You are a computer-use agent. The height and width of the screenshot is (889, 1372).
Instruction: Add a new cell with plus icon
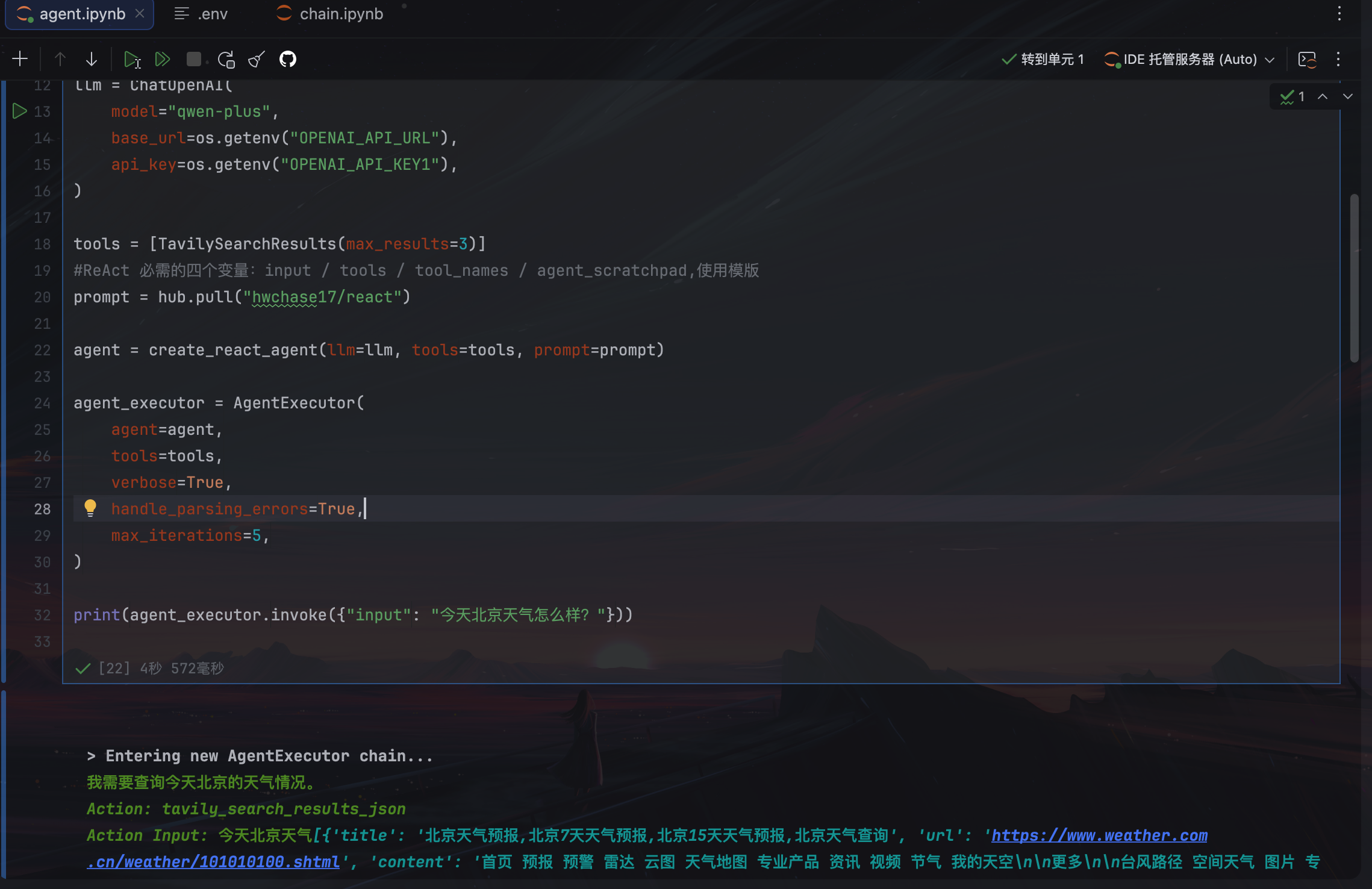tap(20, 59)
